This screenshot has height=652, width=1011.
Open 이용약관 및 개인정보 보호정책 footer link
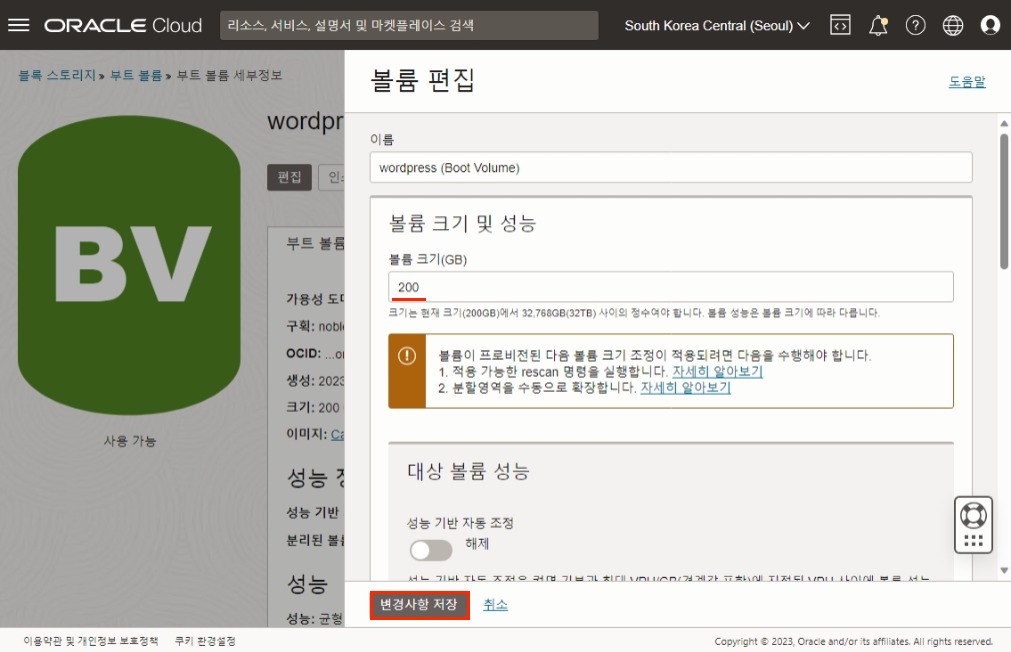(91, 640)
